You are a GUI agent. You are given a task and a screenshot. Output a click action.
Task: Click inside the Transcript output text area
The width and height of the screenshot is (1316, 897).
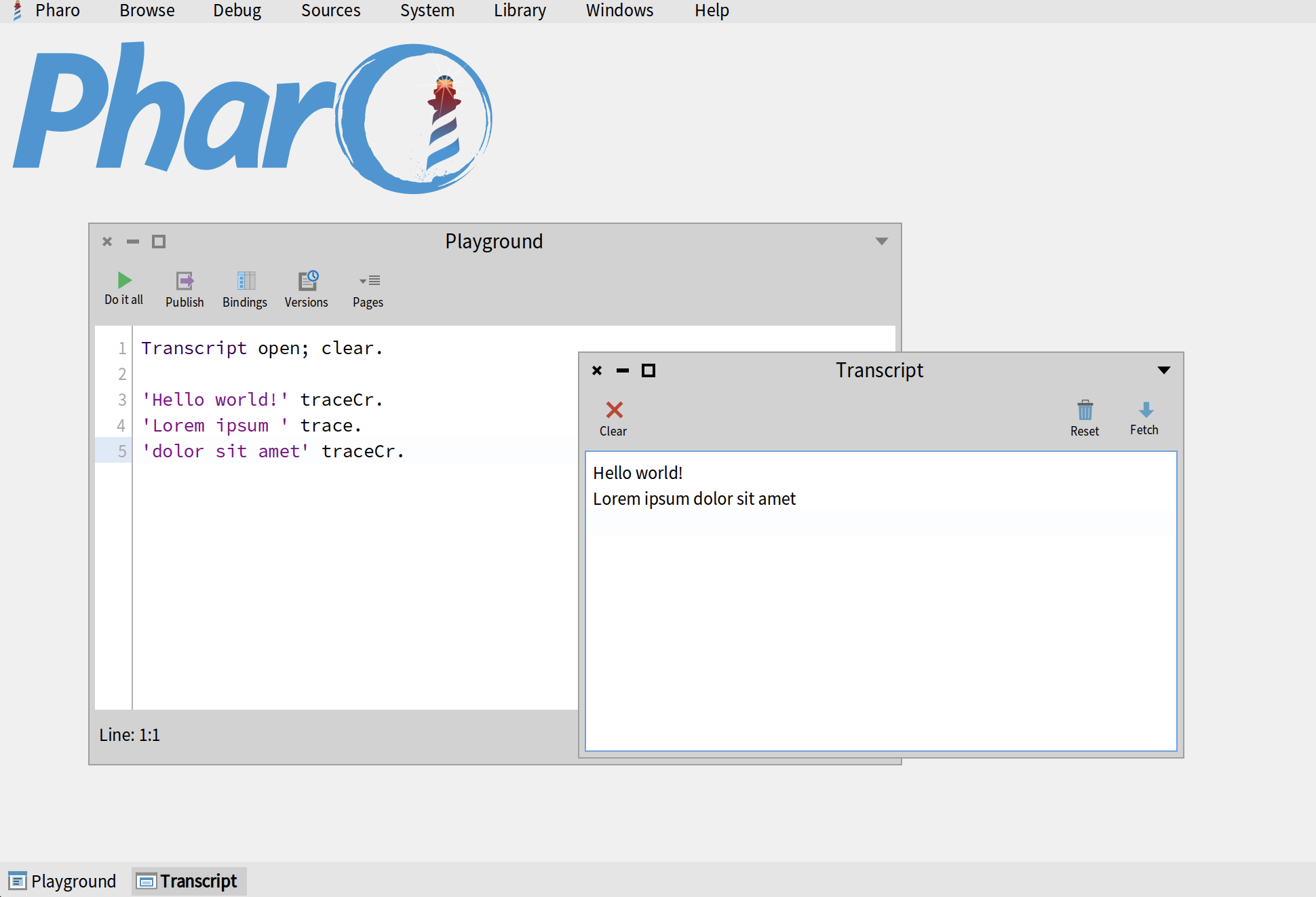coord(880,611)
